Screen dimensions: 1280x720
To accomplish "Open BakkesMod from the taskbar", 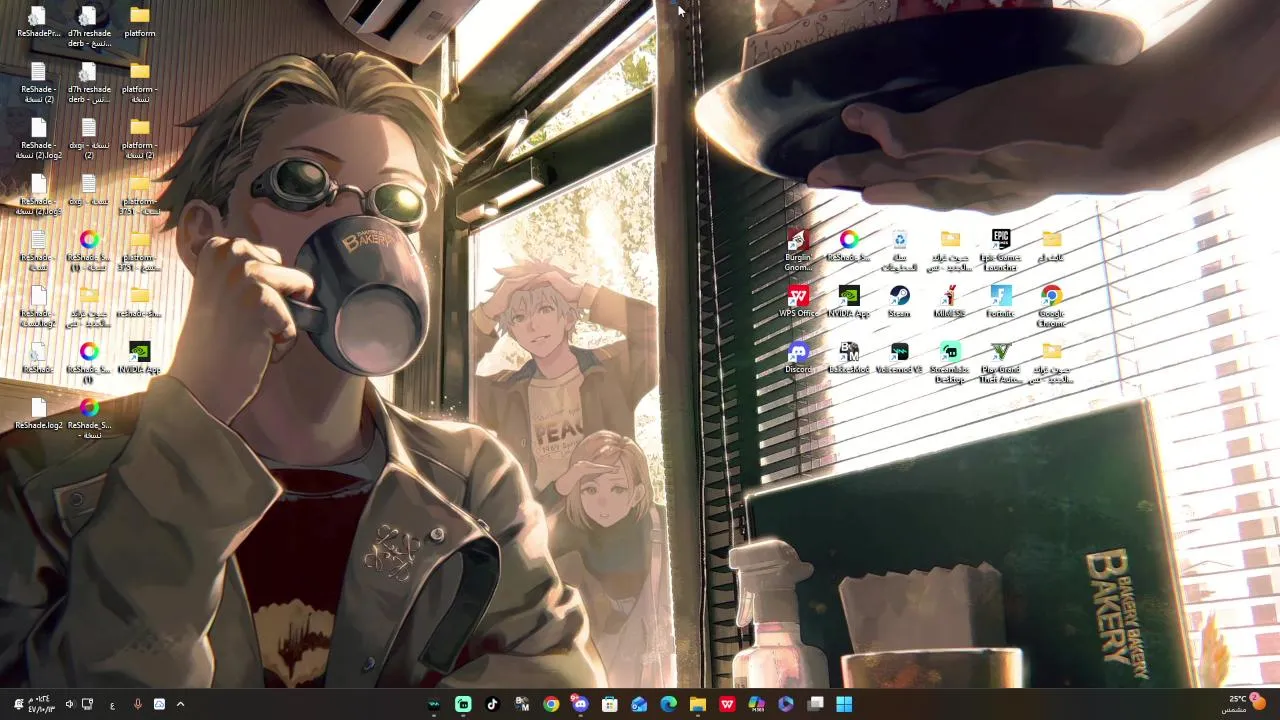I will [x=522, y=704].
